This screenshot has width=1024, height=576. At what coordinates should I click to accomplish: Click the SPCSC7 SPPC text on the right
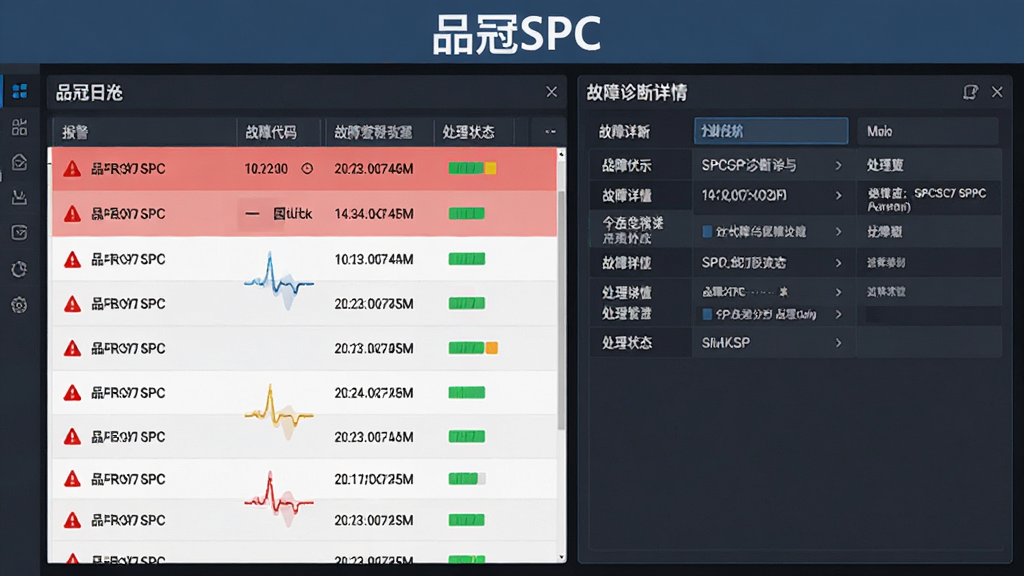950,193
